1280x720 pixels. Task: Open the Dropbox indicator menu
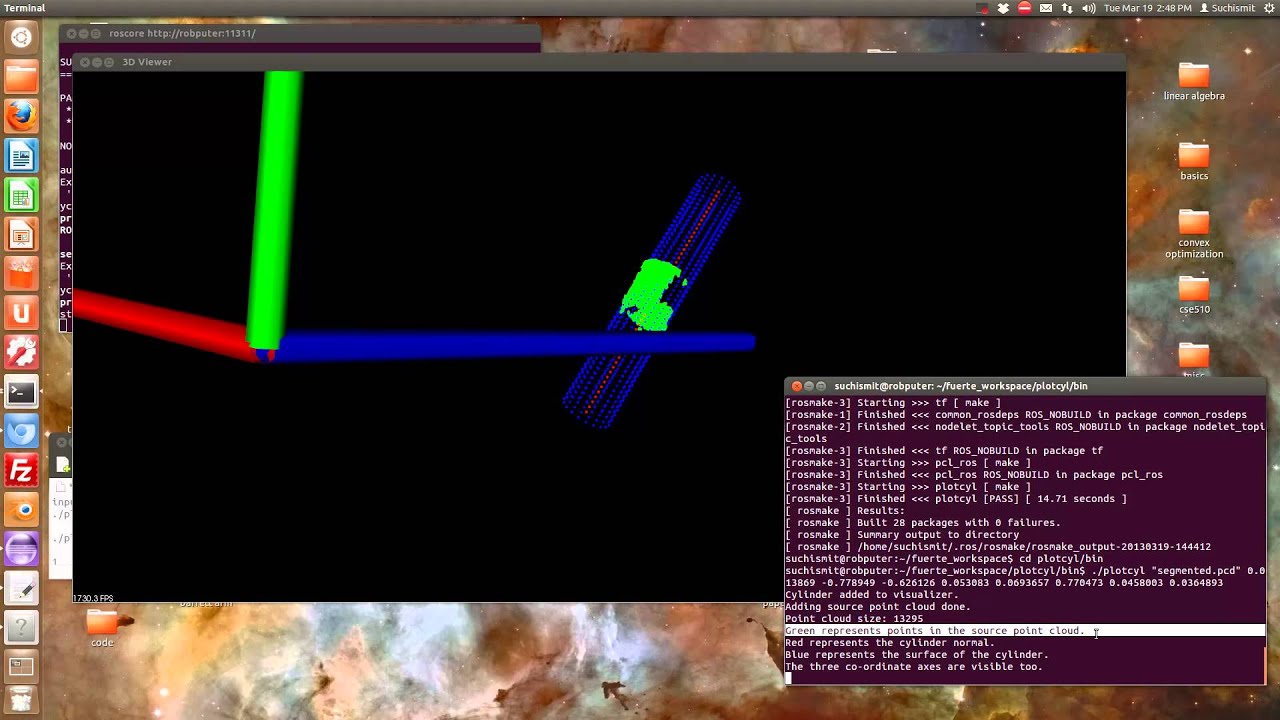(1003, 8)
